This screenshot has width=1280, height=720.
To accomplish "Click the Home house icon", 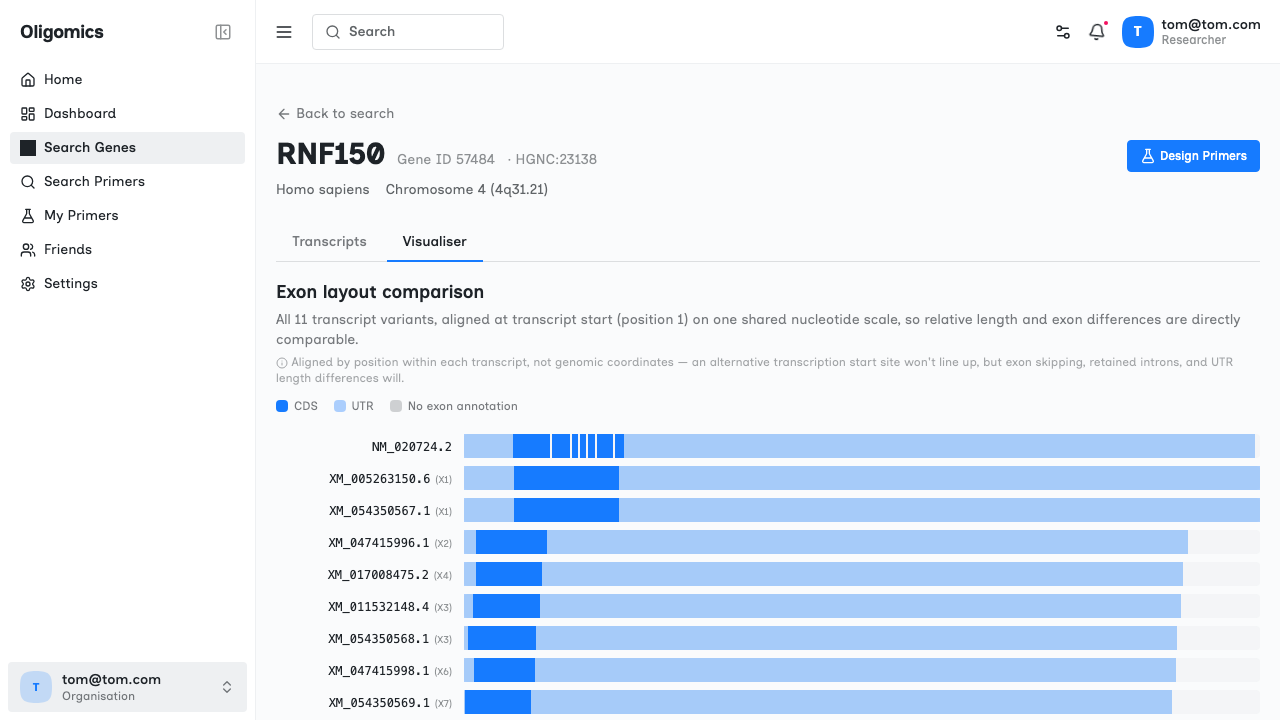I will pyautogui.click(x=28, y=80).
